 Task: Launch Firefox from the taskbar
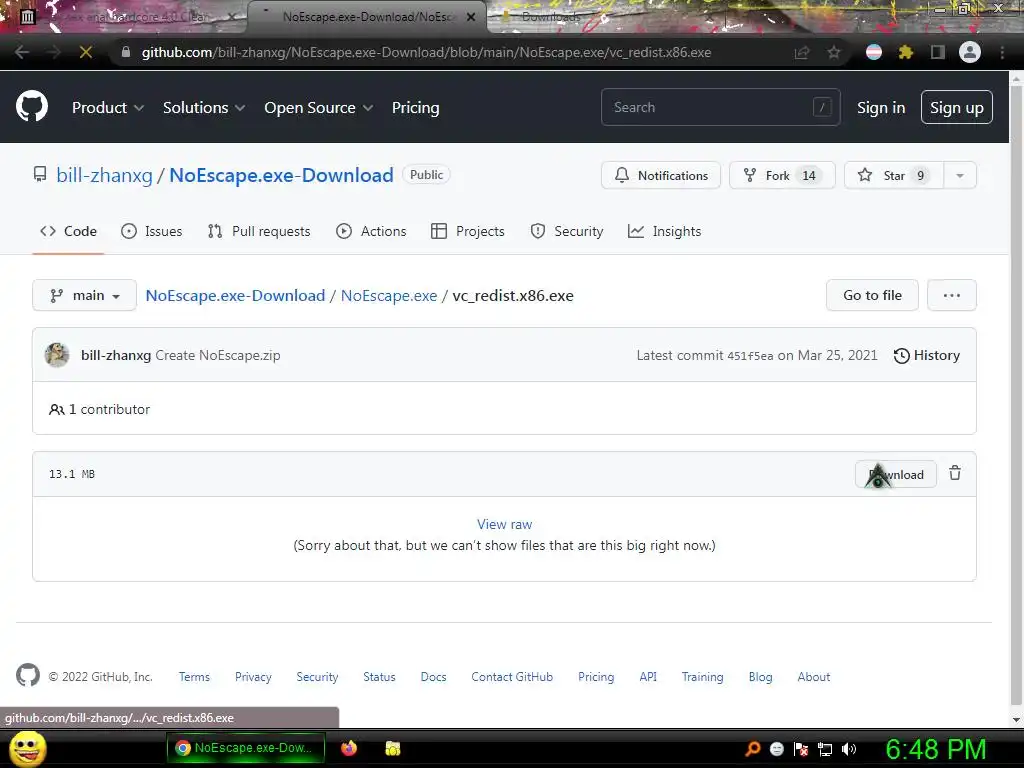(349, 748)
